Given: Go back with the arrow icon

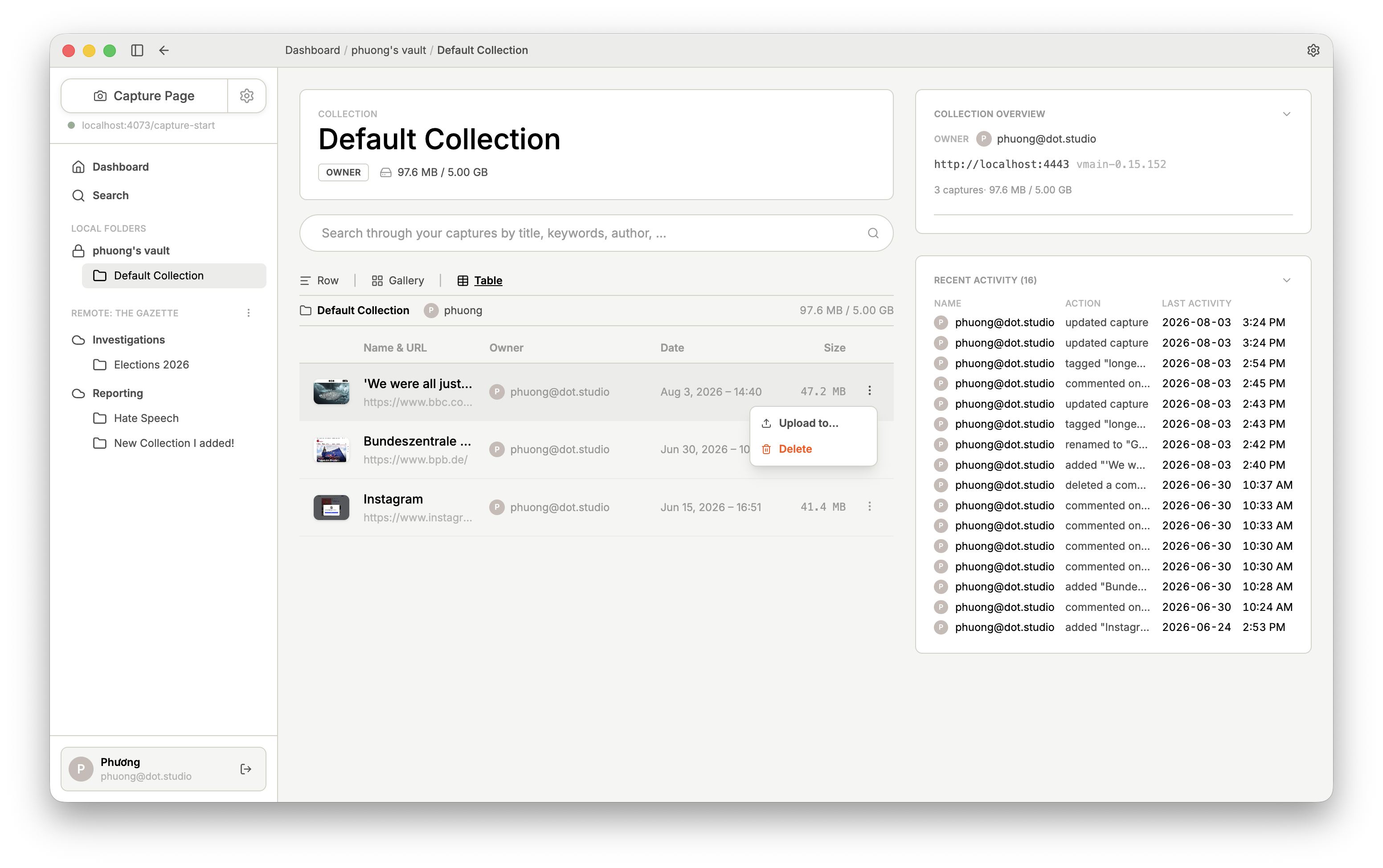Looking at the screenshot, I should click(164, 50).
